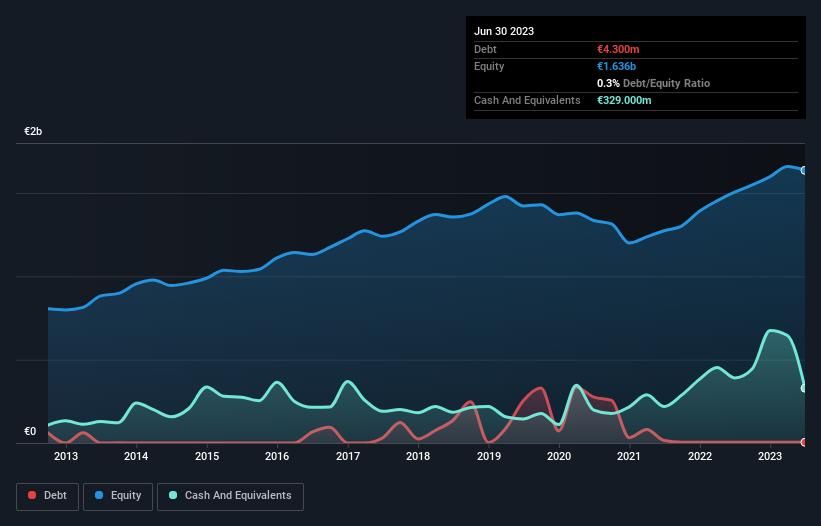Image resolution: width=821 pixels, height=526 pixels.
Task: Click the red Debt endpoint marker on chart
Action: tap(803, 441)
